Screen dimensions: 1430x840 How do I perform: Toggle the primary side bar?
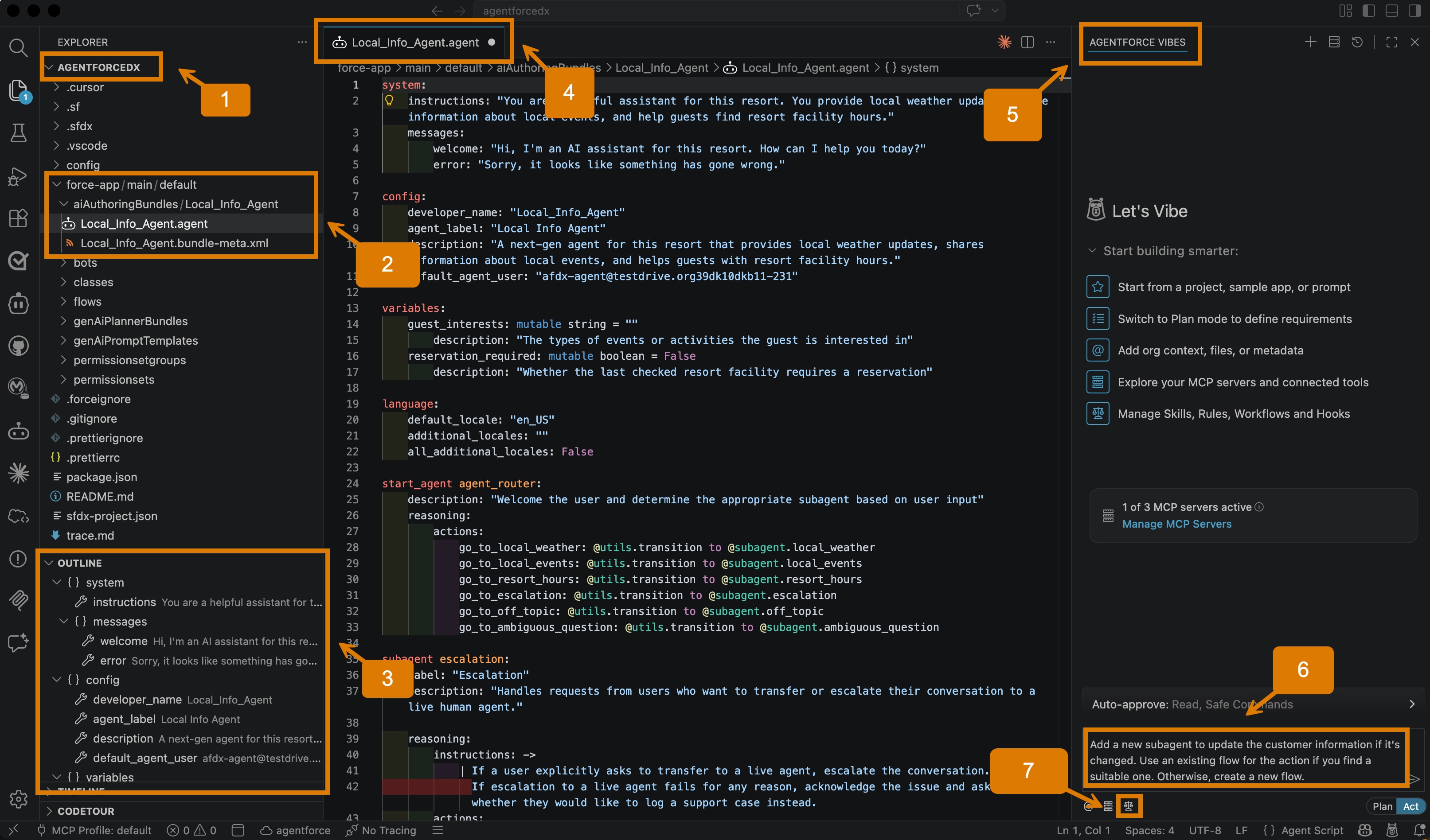pyautogui.click(x=1368, y=10)
